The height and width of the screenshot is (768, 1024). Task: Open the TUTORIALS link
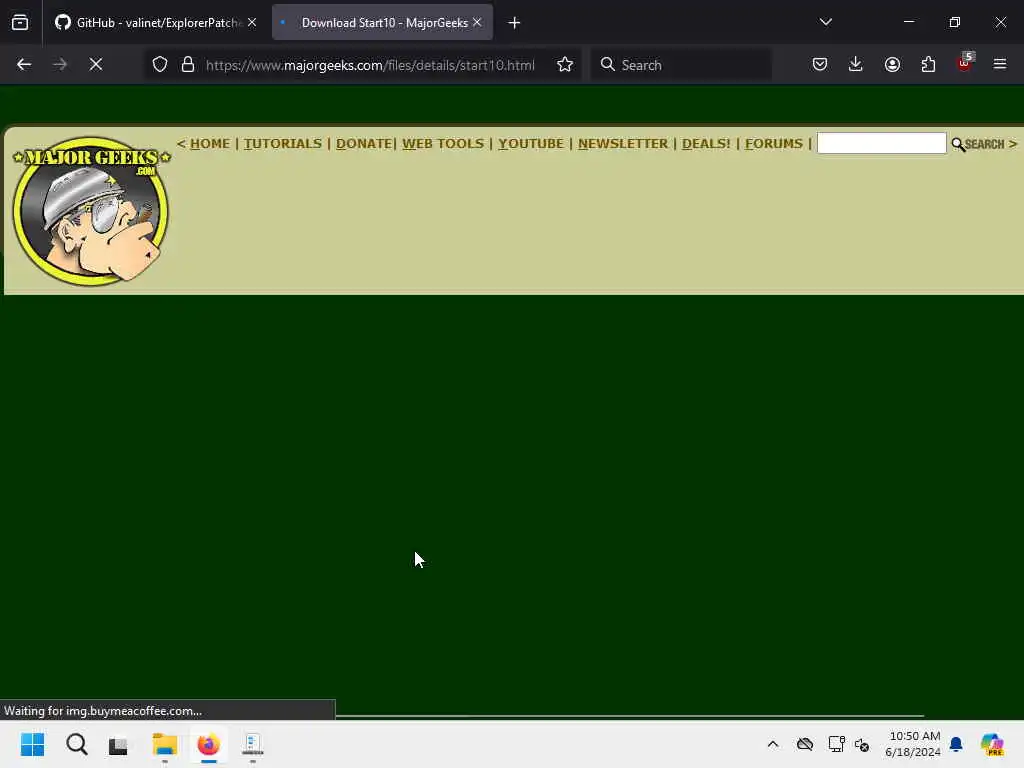pos(283,144)
